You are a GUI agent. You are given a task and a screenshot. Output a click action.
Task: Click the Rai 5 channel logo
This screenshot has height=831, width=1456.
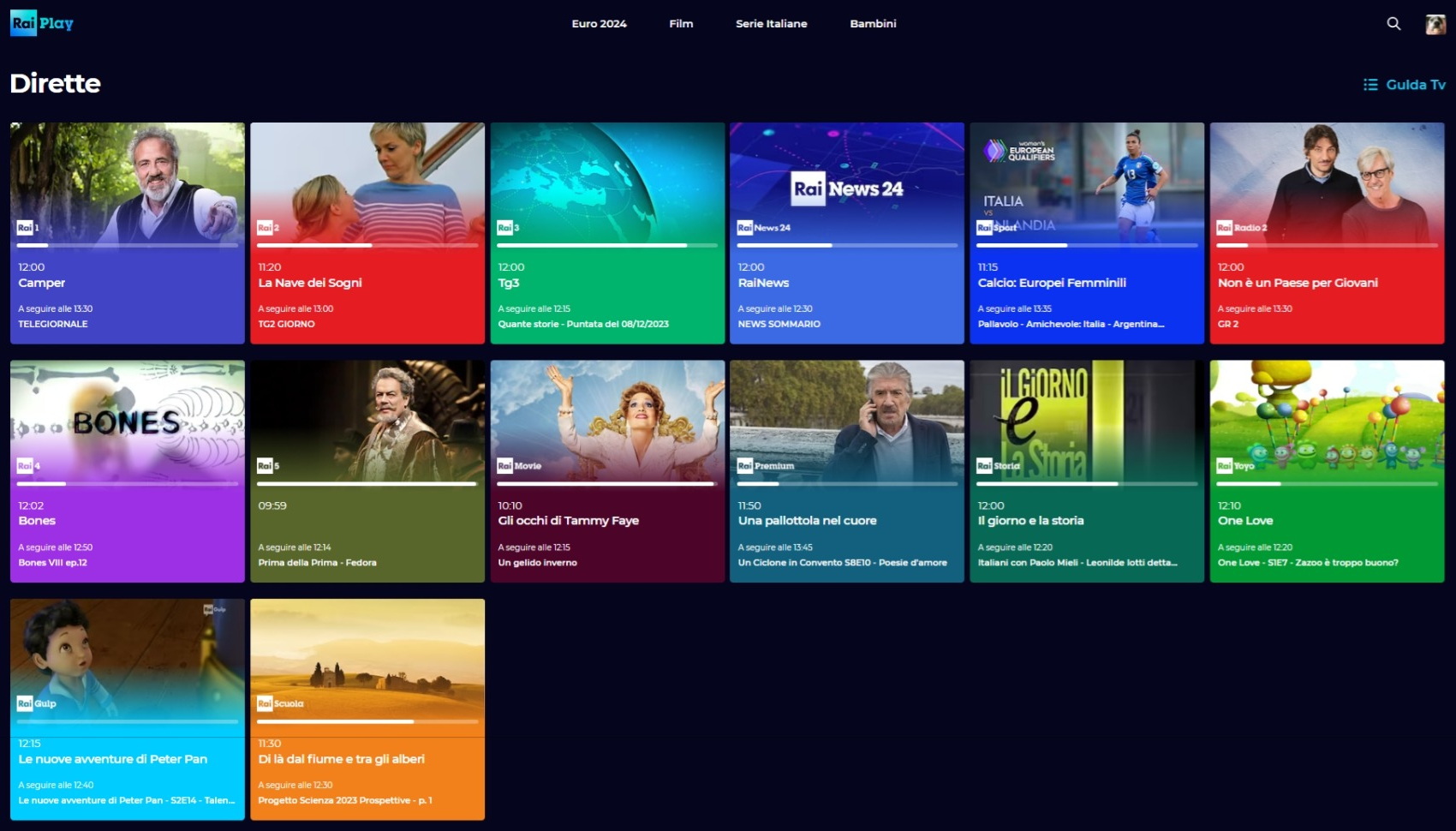pos(269,465)
